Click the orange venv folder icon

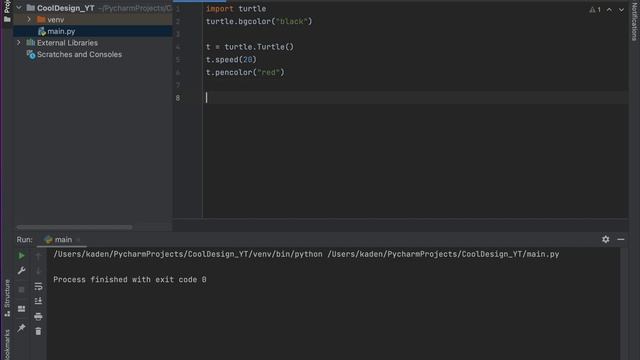(41, 19)
